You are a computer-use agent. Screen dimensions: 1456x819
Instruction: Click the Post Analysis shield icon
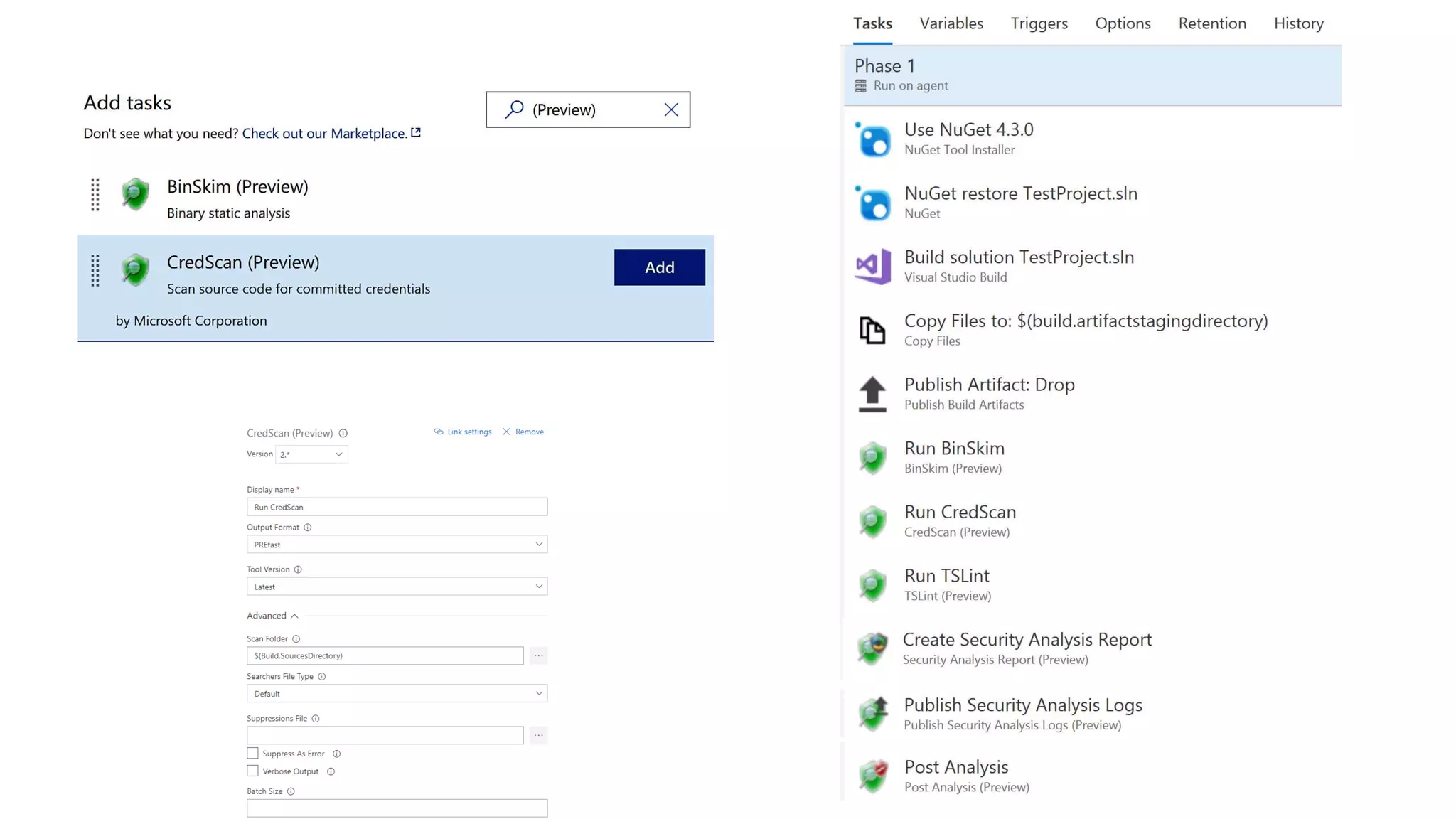click(873, 776)
